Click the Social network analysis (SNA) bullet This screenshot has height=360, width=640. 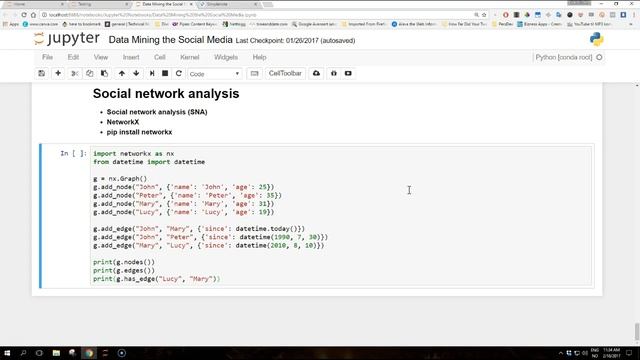pos(157,112)
